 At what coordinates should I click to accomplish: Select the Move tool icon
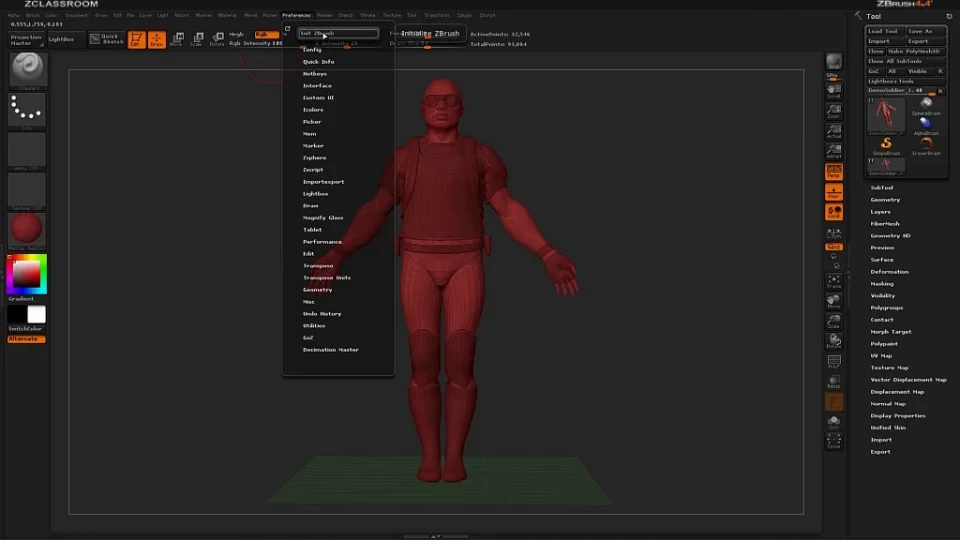pyautogui.click(x=176, y=40)
